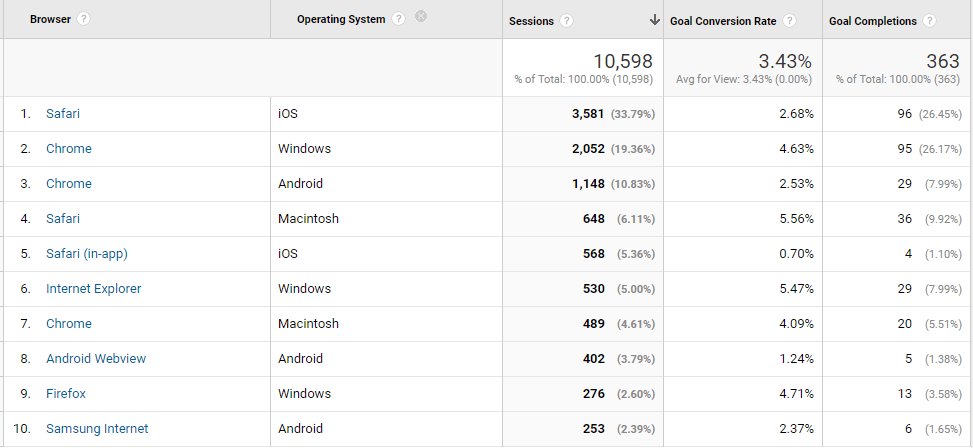This screenshot has height=448, width=973.
Task: Open the Safari link in row 1
Action: click(x=63, y=114)
